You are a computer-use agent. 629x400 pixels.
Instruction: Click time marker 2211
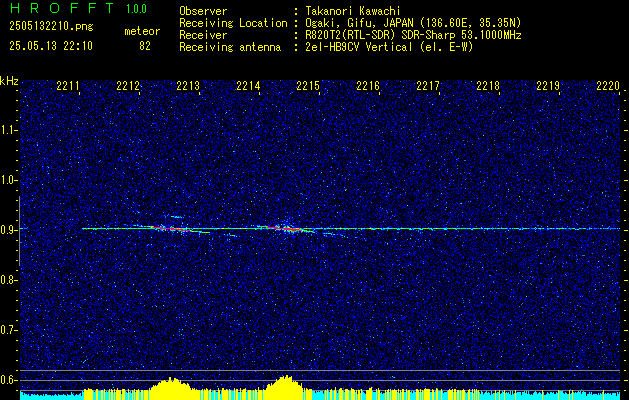coord(68,85)
